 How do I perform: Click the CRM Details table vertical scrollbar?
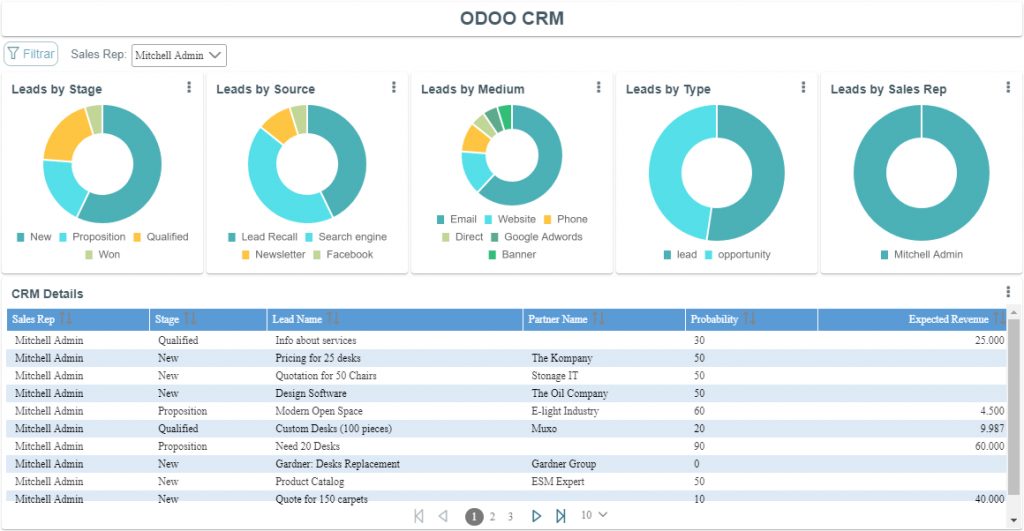click(1013, 408)
